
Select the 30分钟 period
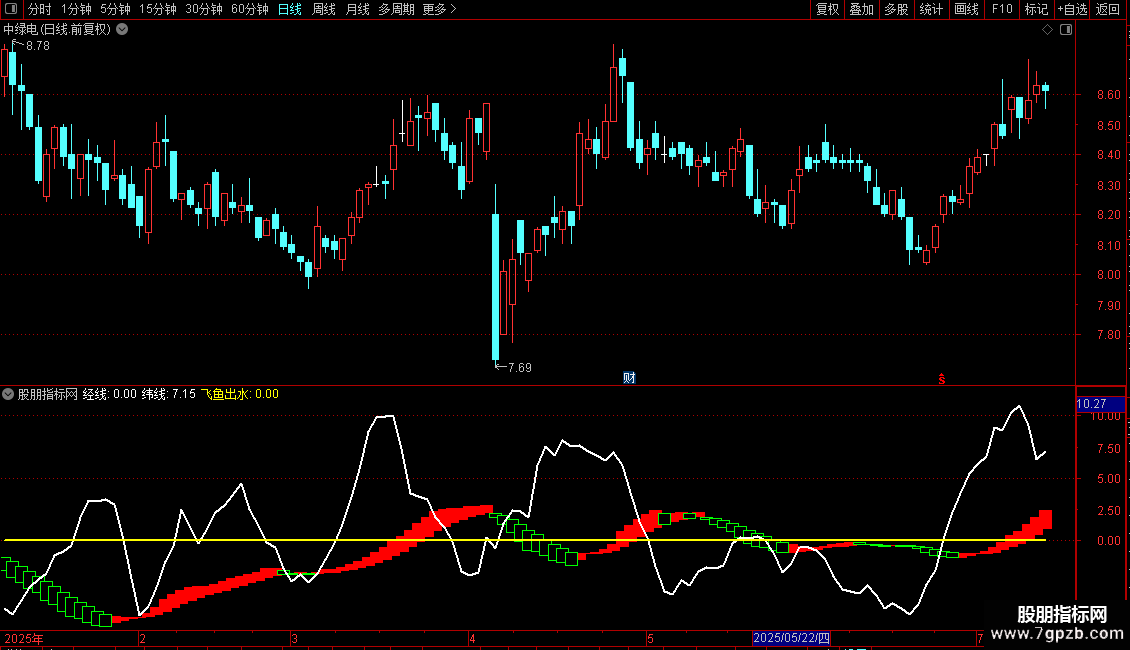[x=204, y=9]
